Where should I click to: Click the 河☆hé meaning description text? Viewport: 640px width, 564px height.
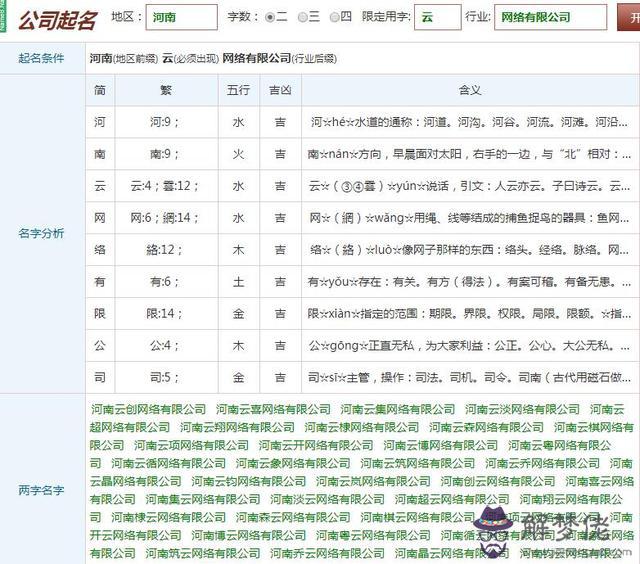469,122
